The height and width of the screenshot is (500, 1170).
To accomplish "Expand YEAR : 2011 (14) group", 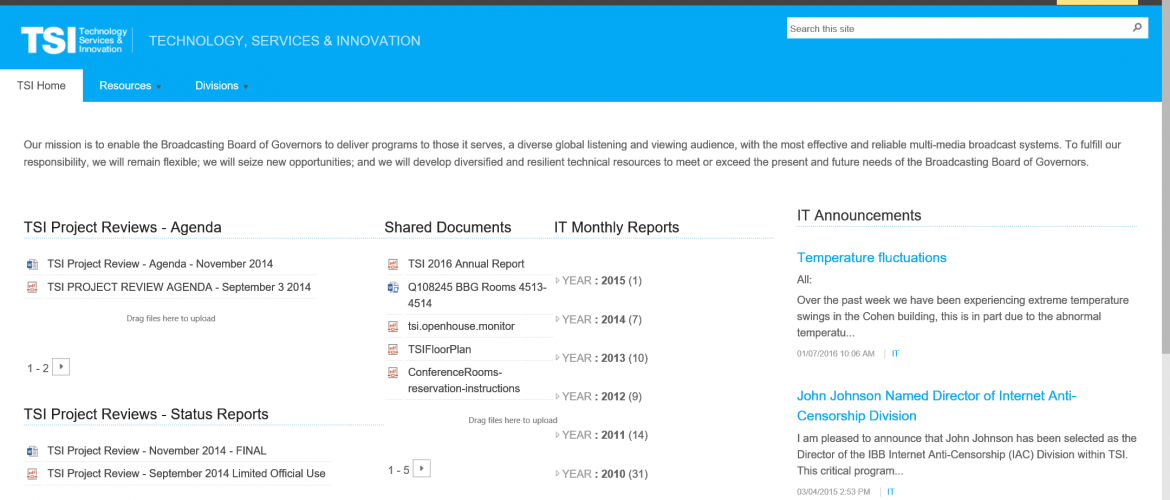I will (557, 435).
